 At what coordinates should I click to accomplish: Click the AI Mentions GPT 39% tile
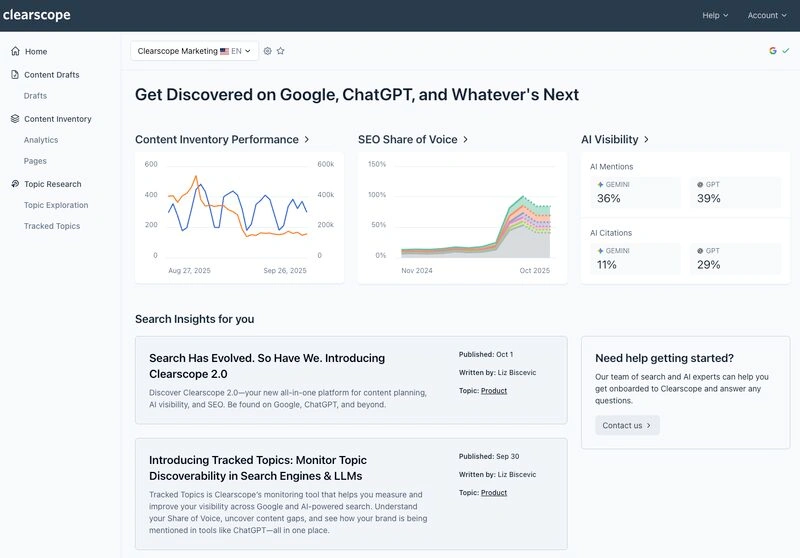coord(736,192)
